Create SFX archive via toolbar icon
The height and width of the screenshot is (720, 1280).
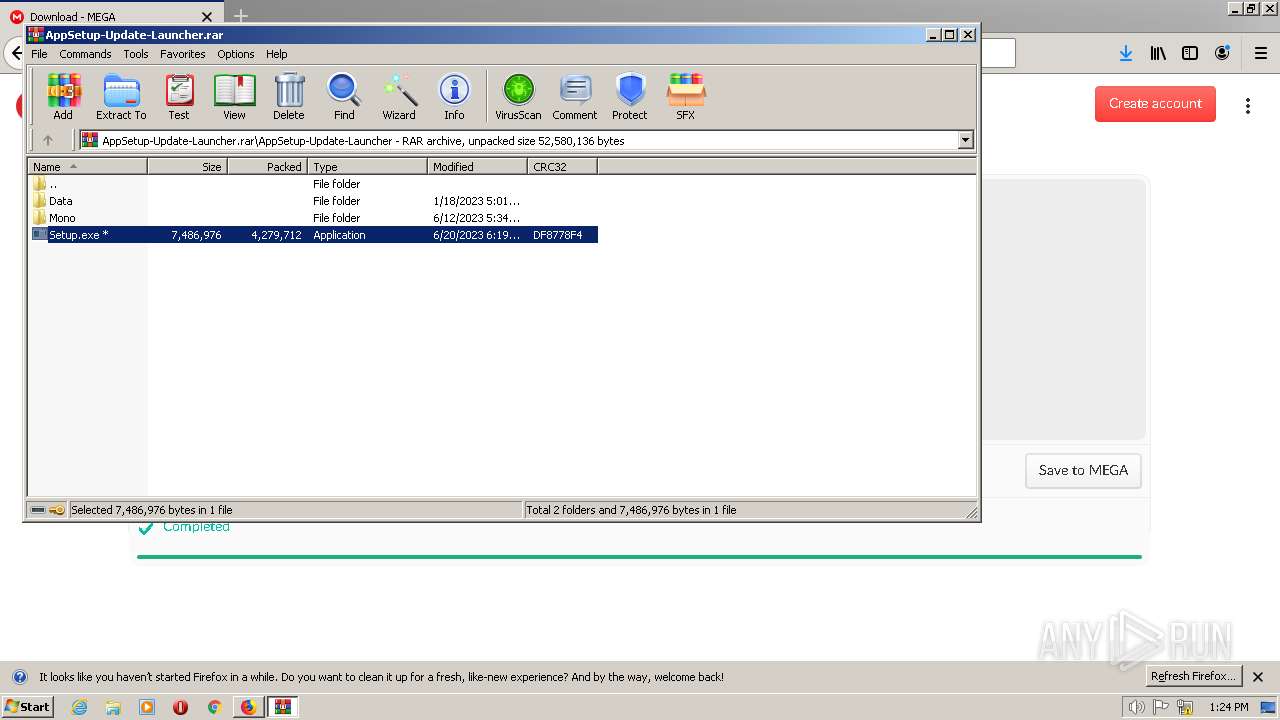685,97
